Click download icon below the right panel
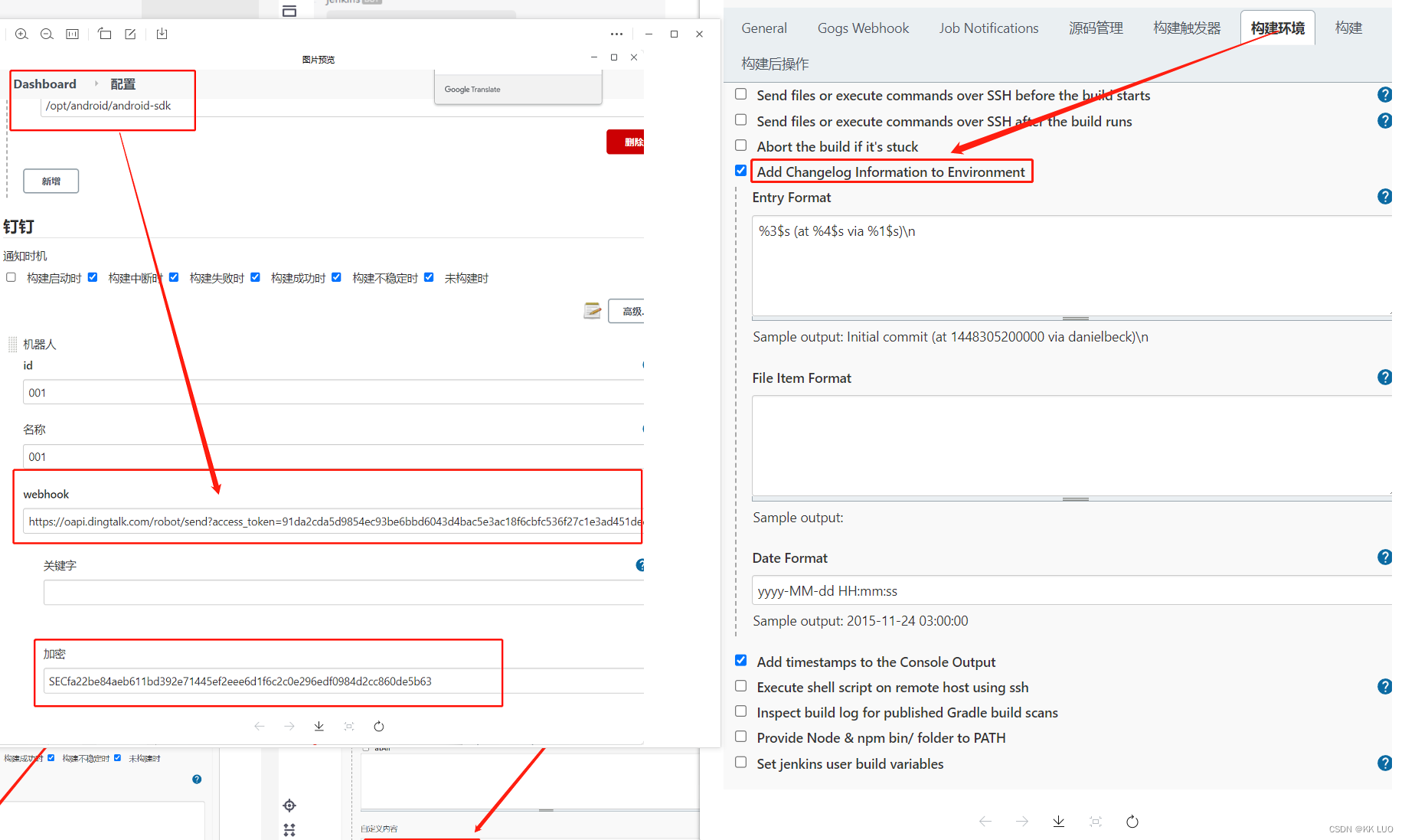 tap(1058, 822)
